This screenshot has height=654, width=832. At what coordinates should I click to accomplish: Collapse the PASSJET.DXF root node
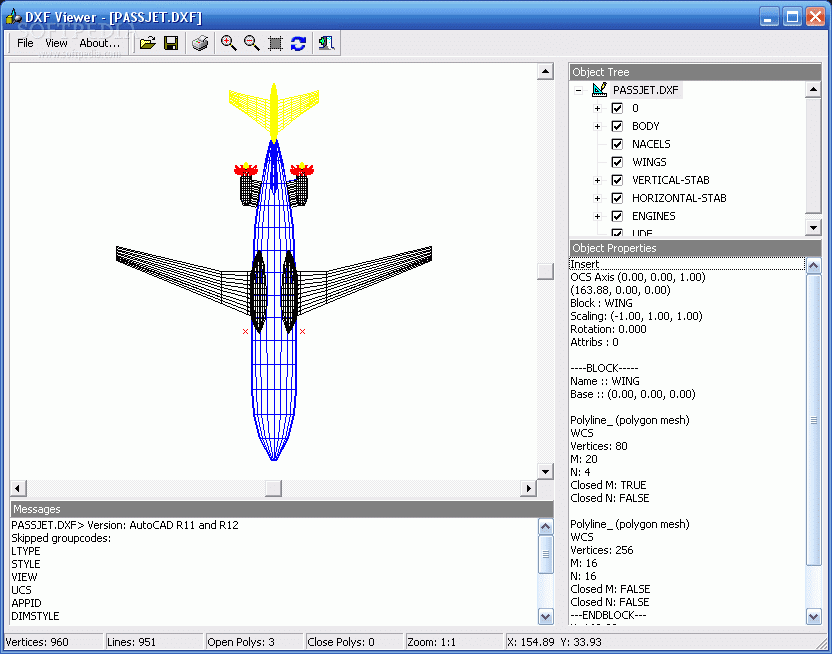(x=578, y=90)
